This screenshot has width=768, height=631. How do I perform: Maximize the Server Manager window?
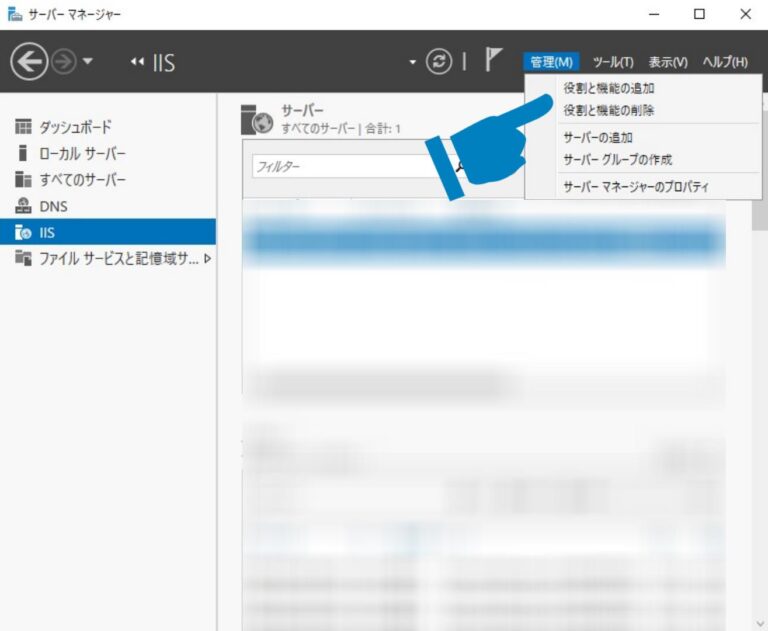point(699,14)
